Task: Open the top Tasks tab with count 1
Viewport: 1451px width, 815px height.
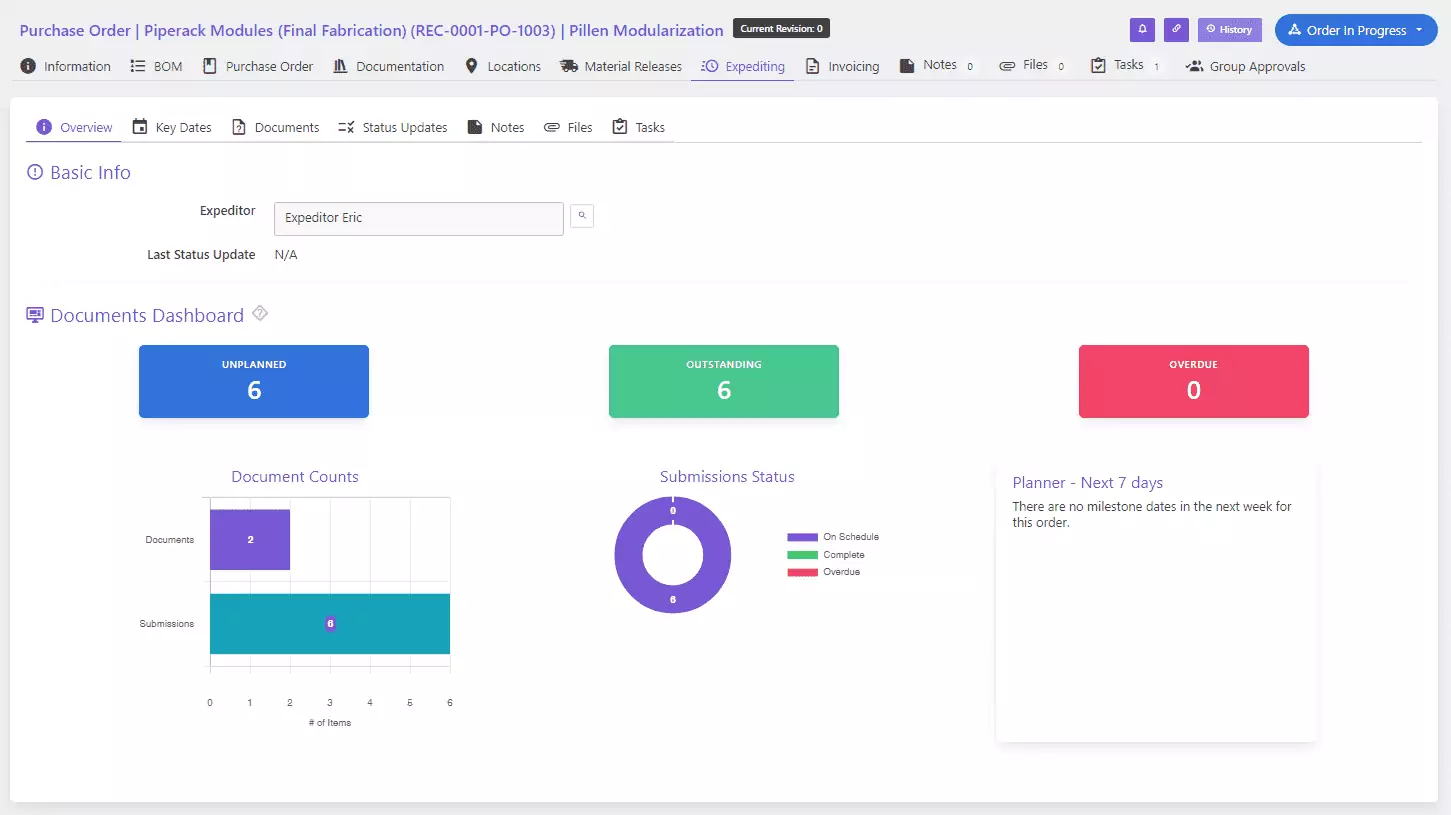Action: point(1126,65)
